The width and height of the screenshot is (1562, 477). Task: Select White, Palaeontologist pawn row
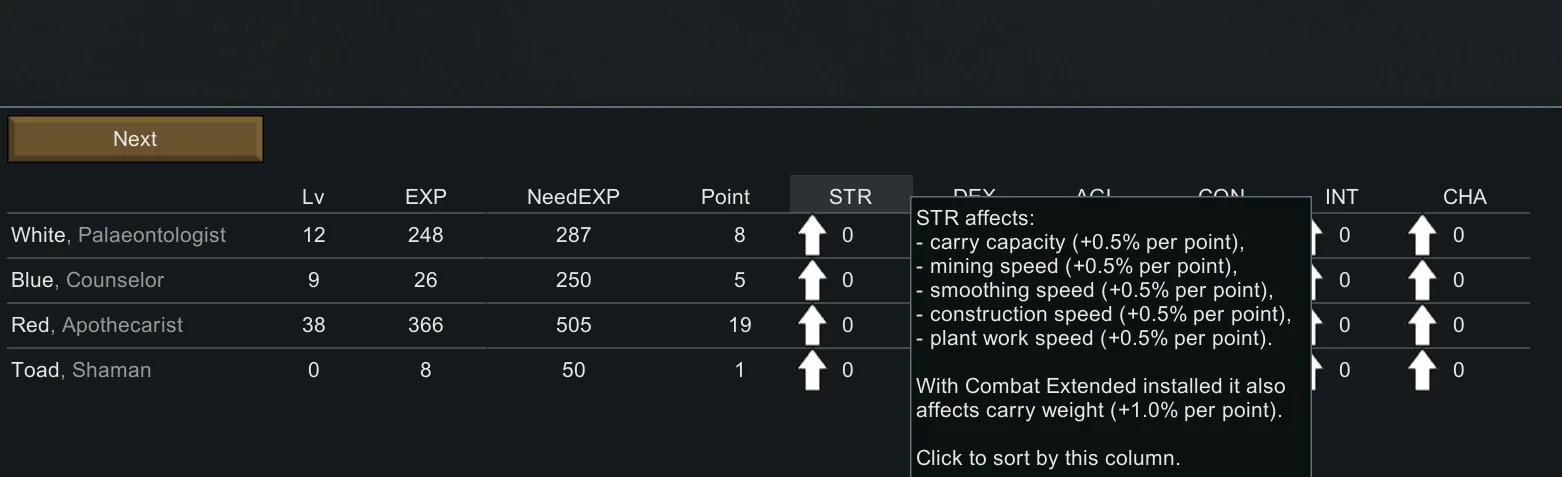(118, 236)
